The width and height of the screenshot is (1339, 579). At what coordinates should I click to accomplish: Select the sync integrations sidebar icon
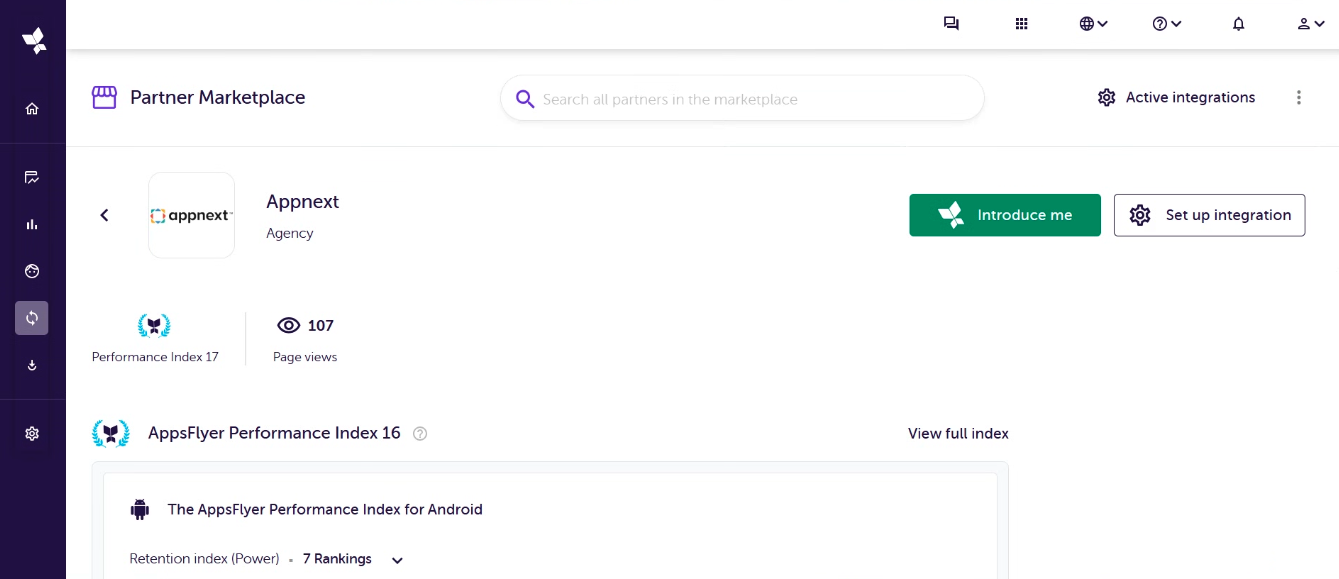tap(32, 318)
